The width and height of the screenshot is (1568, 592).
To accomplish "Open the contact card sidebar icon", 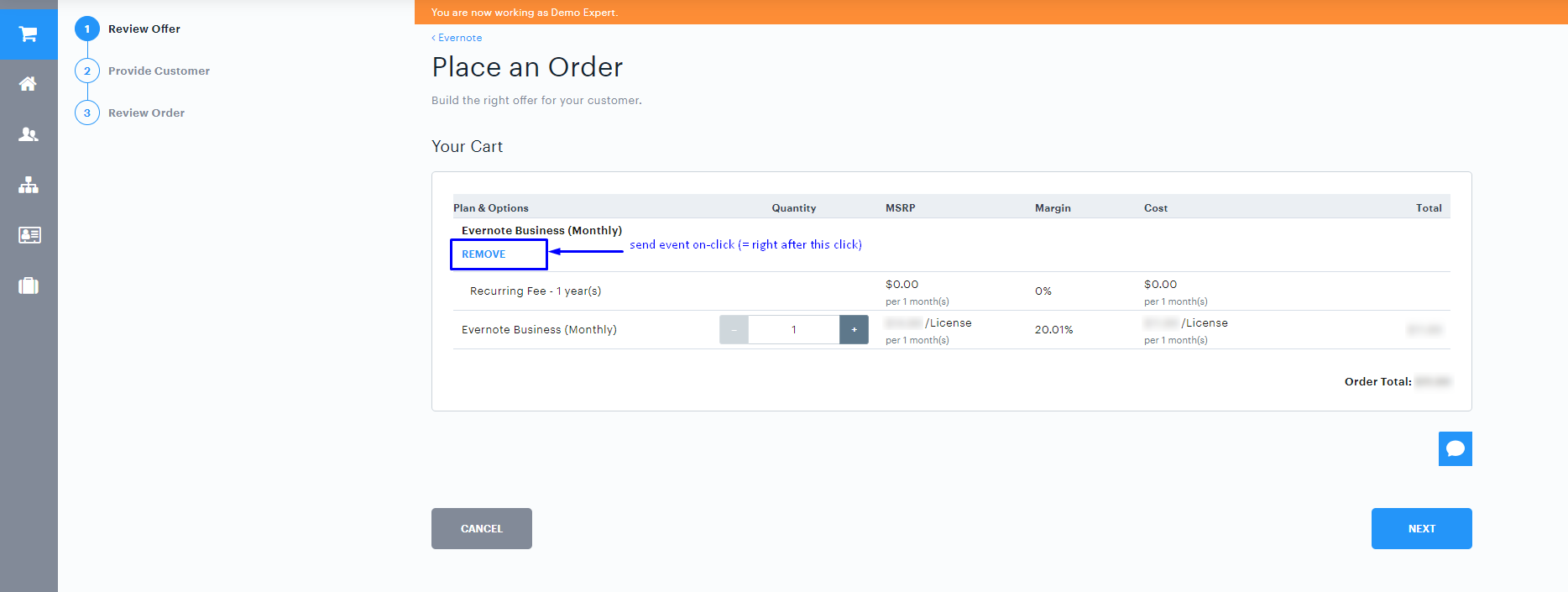I will point(29,235).
